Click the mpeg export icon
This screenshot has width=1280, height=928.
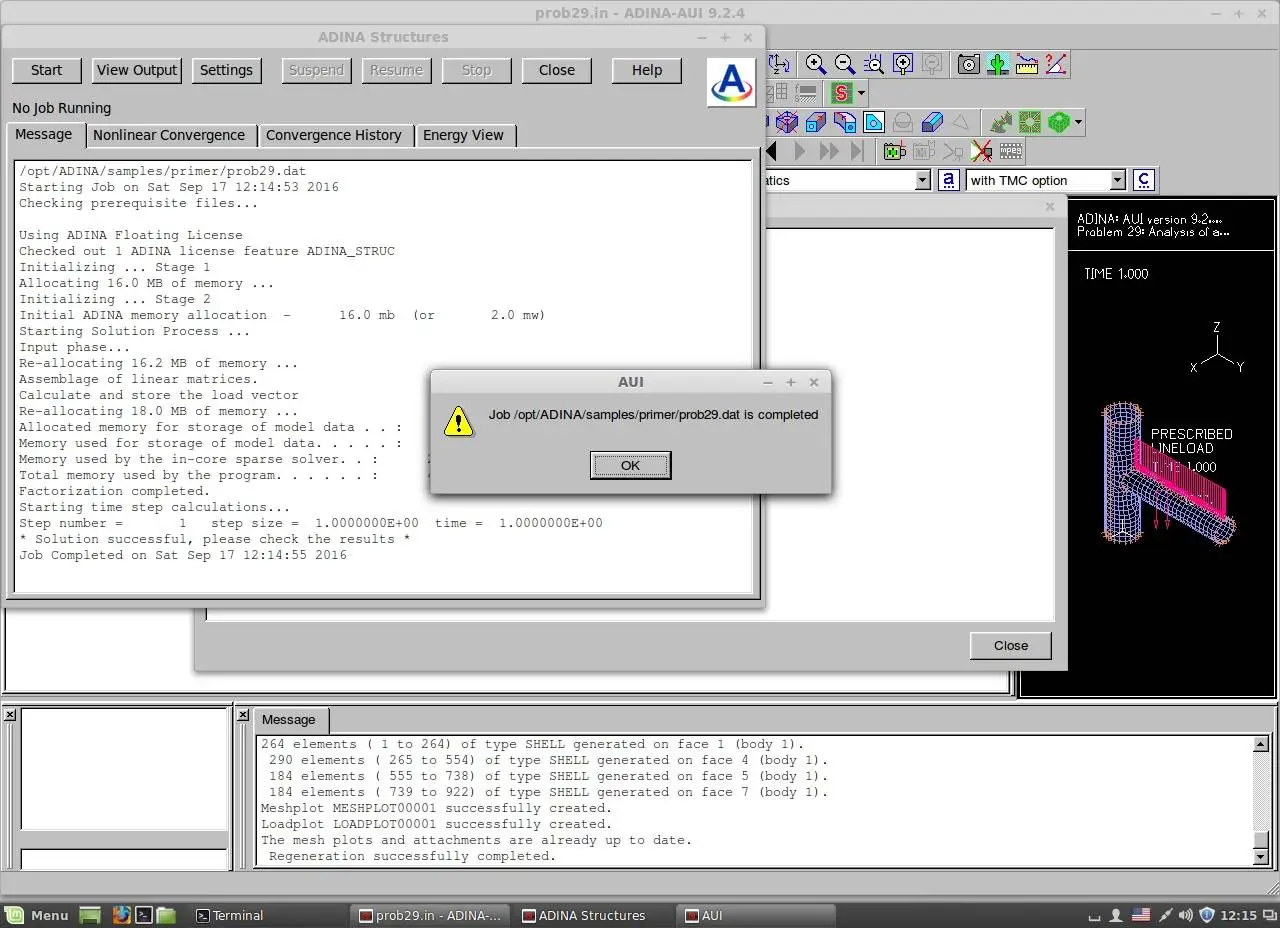coord(1011,151)
